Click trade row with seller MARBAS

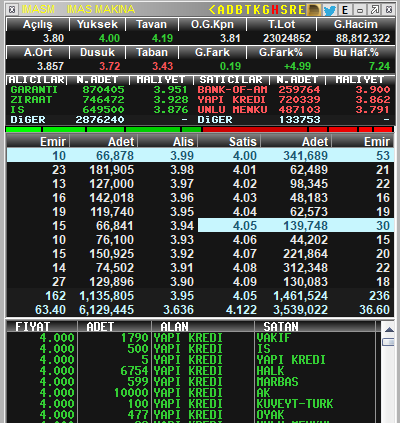pyautogui.click(x=191, y=382)
